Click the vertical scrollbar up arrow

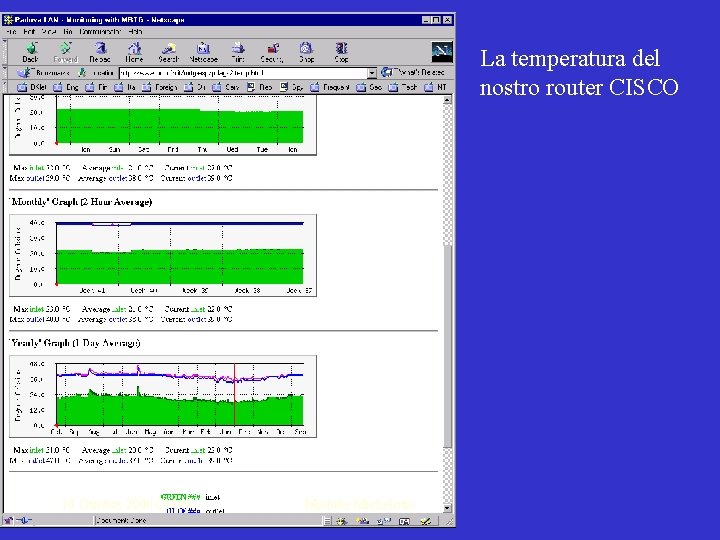coord(447,100)
